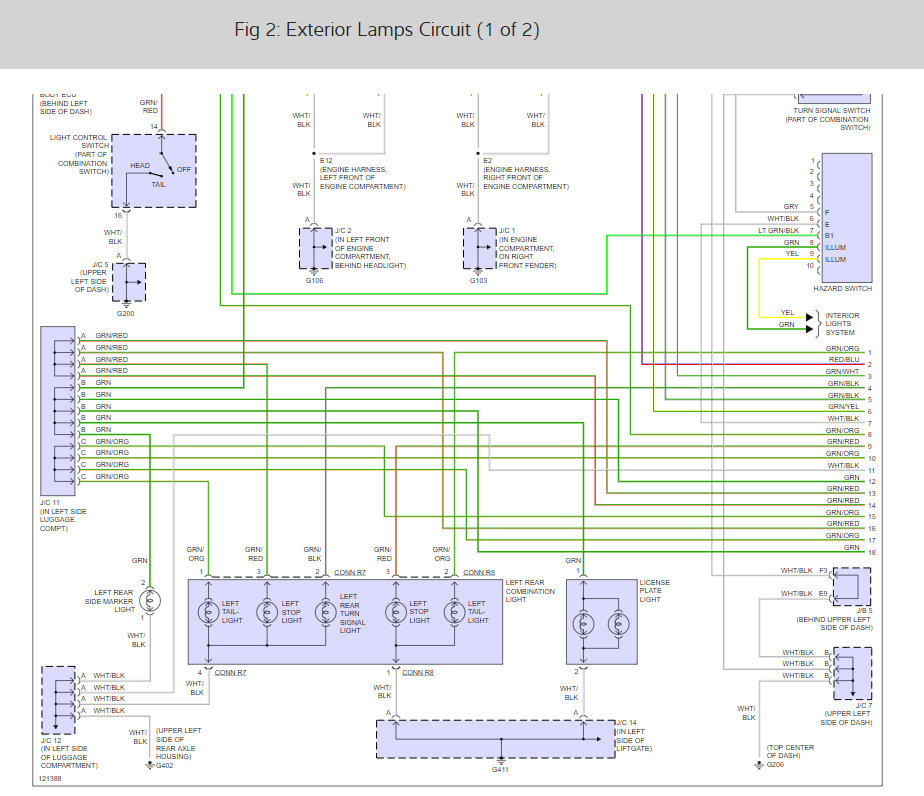Screen dimensions: 924x796
Task: Click the GRN arrow to Interior Lights
Action: click(x=810, y=329)
